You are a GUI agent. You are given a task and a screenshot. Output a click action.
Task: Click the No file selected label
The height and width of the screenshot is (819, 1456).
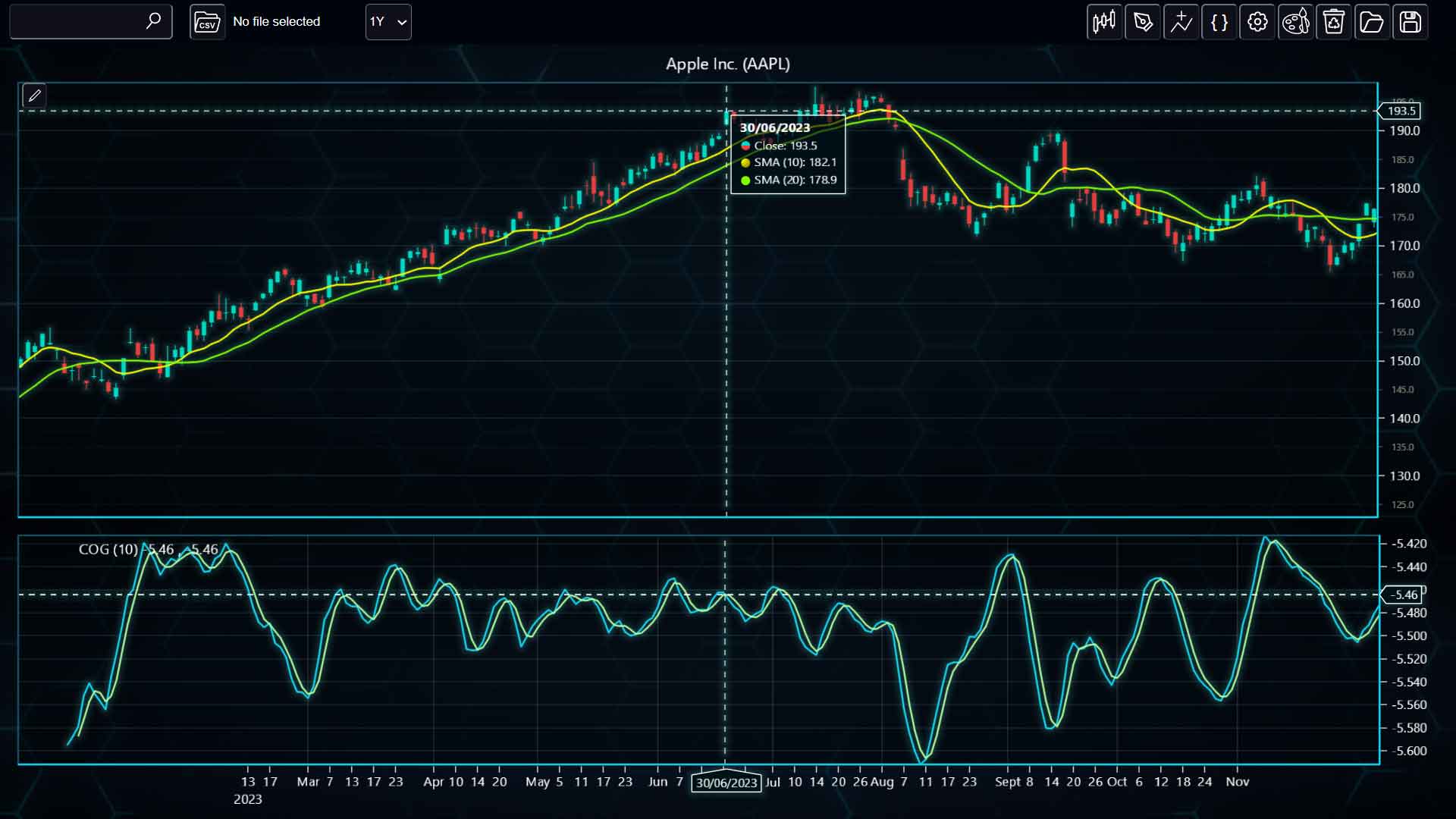coord(276,22)
